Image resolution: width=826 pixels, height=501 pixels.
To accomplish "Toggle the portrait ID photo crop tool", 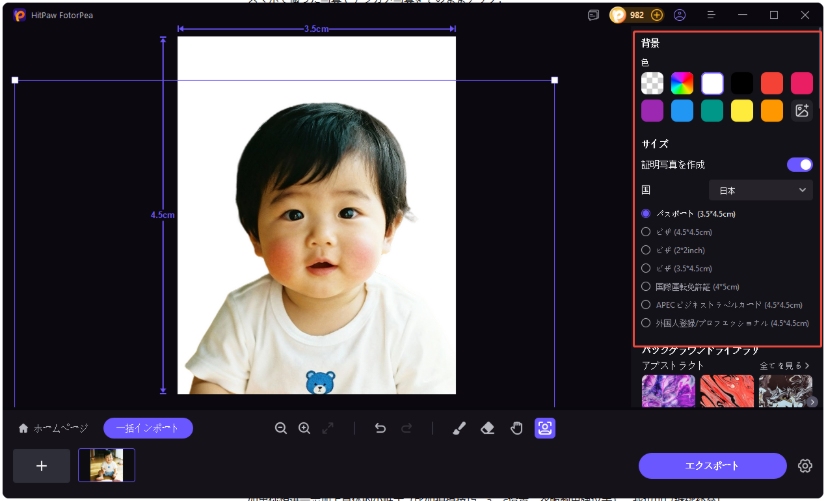I will (x=545, y=428).
